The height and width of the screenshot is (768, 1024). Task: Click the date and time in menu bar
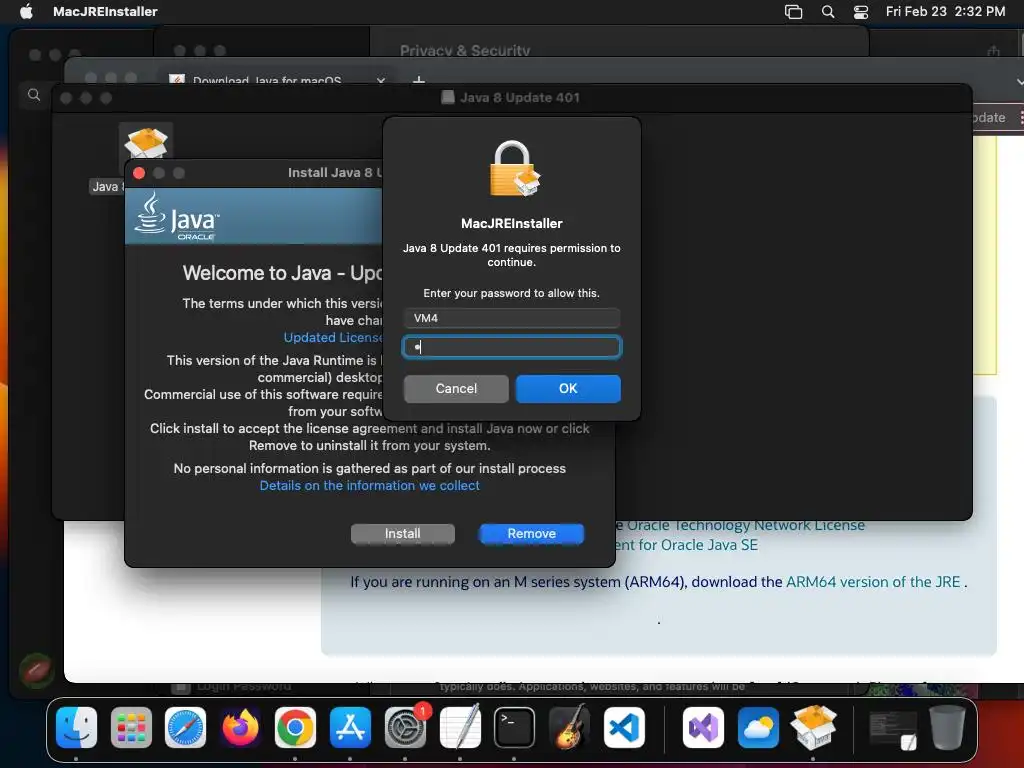(x=945, y=11)
